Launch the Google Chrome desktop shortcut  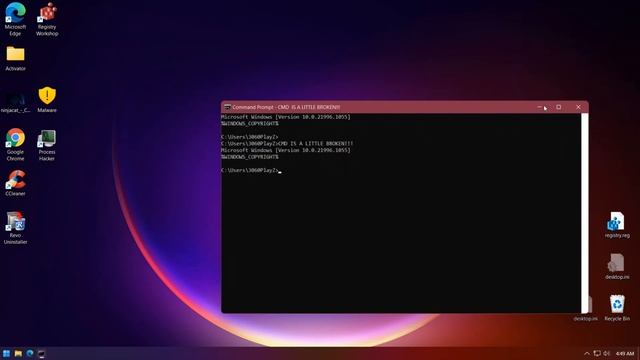[x=16, y=144]
